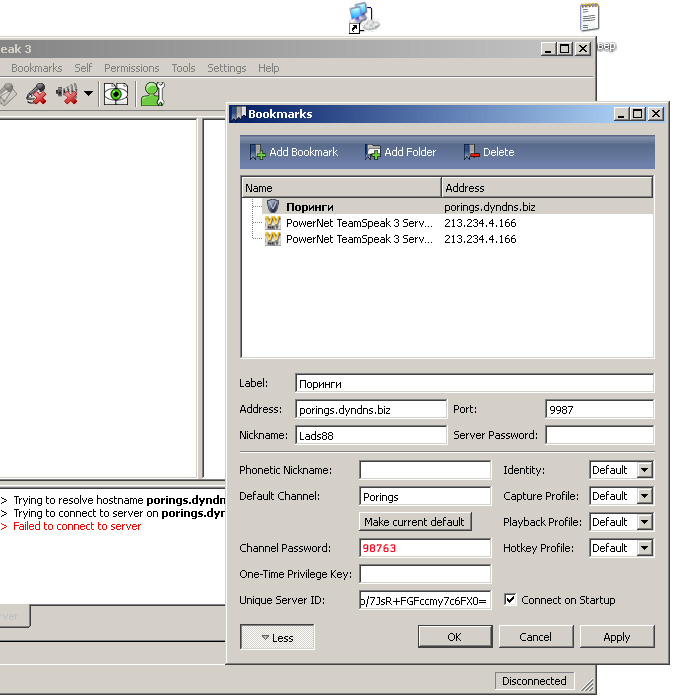The width and height of the screenshot is (700, 700).
Task: Click the Phonetic Nickname field
Action: coord(425,470)
